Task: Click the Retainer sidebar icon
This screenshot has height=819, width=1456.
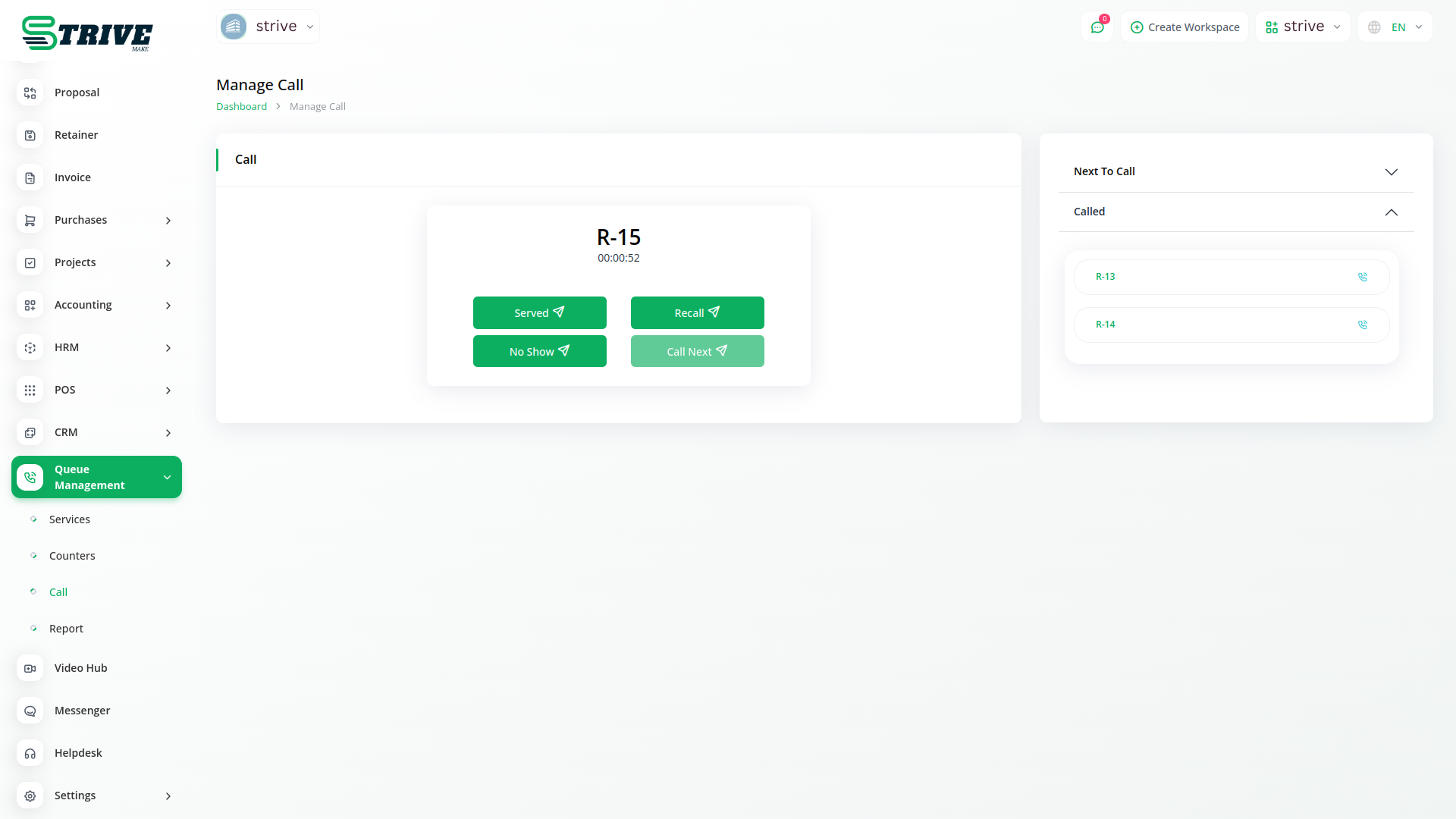Action: (x=30, y=135)
